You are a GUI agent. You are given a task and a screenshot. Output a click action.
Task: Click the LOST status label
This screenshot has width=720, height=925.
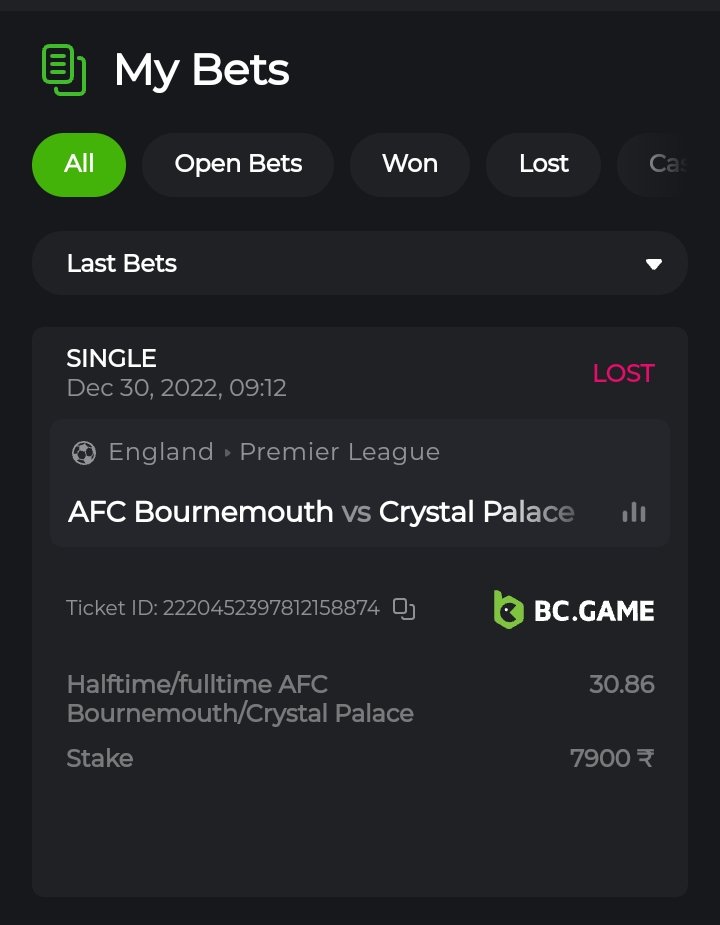pos(623,373)
